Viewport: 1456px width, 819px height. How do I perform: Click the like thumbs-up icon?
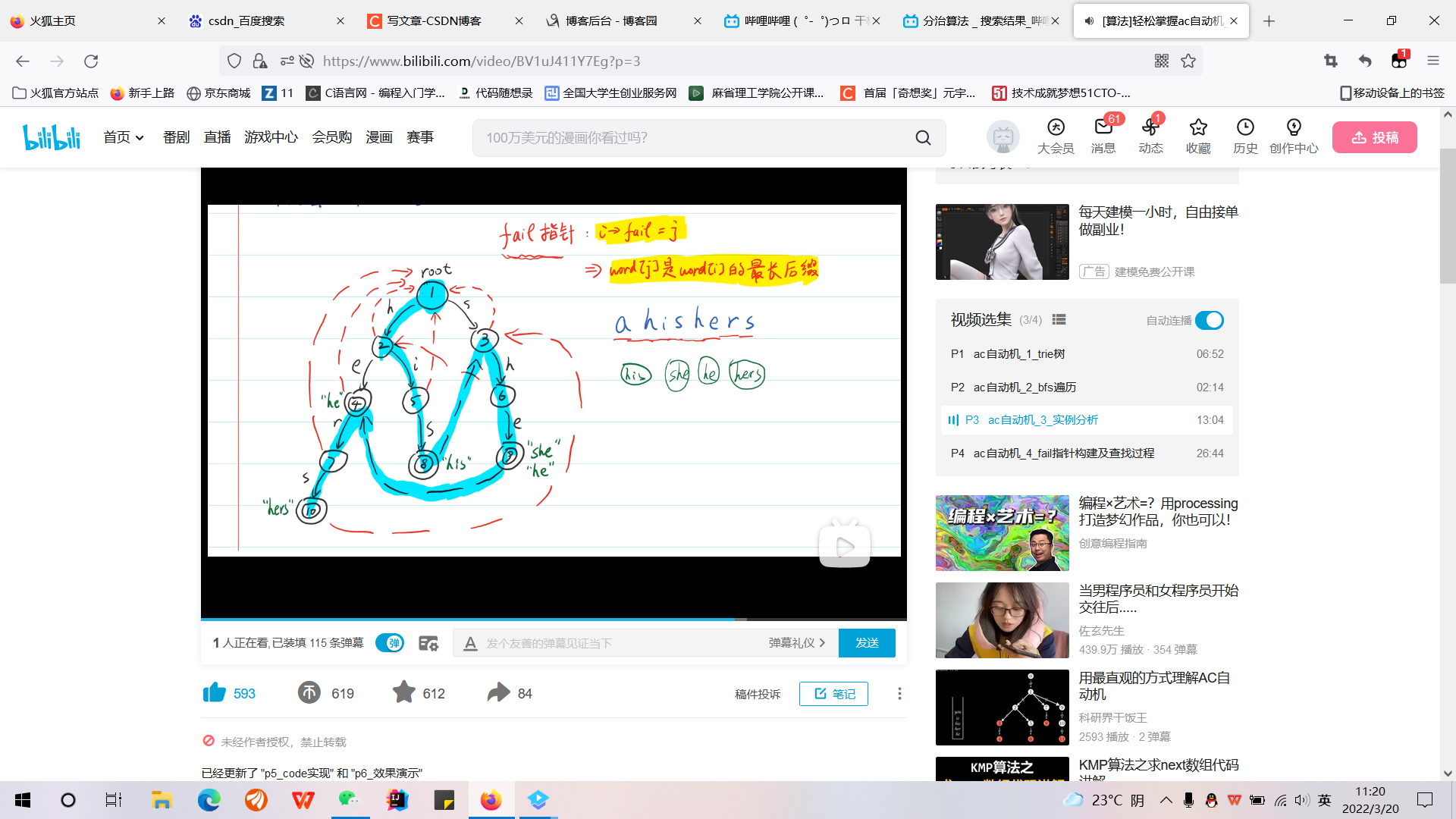[215, 693]
